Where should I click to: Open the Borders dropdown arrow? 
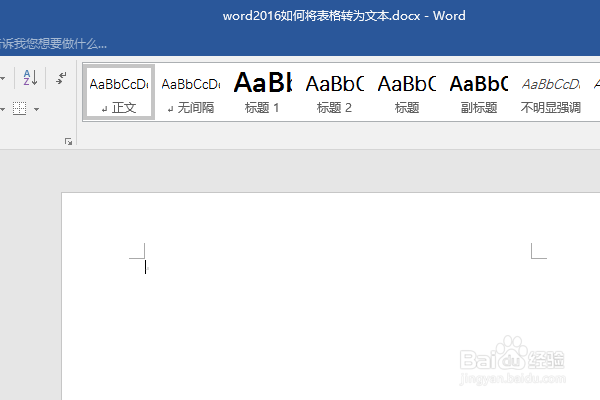pyautogui.click(x=36, y=109)
